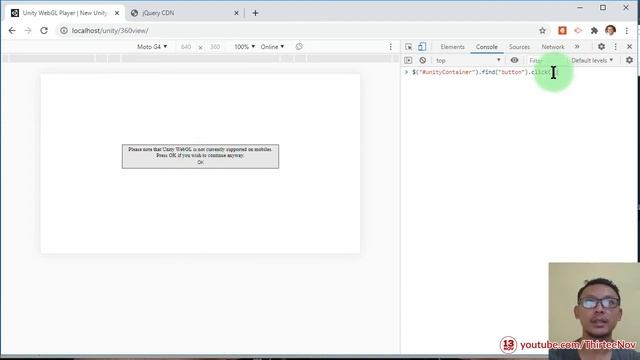Edit the viewport width 640 field
Image resolution: width=640 pixels, height=360 pixels.
click(186, 47)
